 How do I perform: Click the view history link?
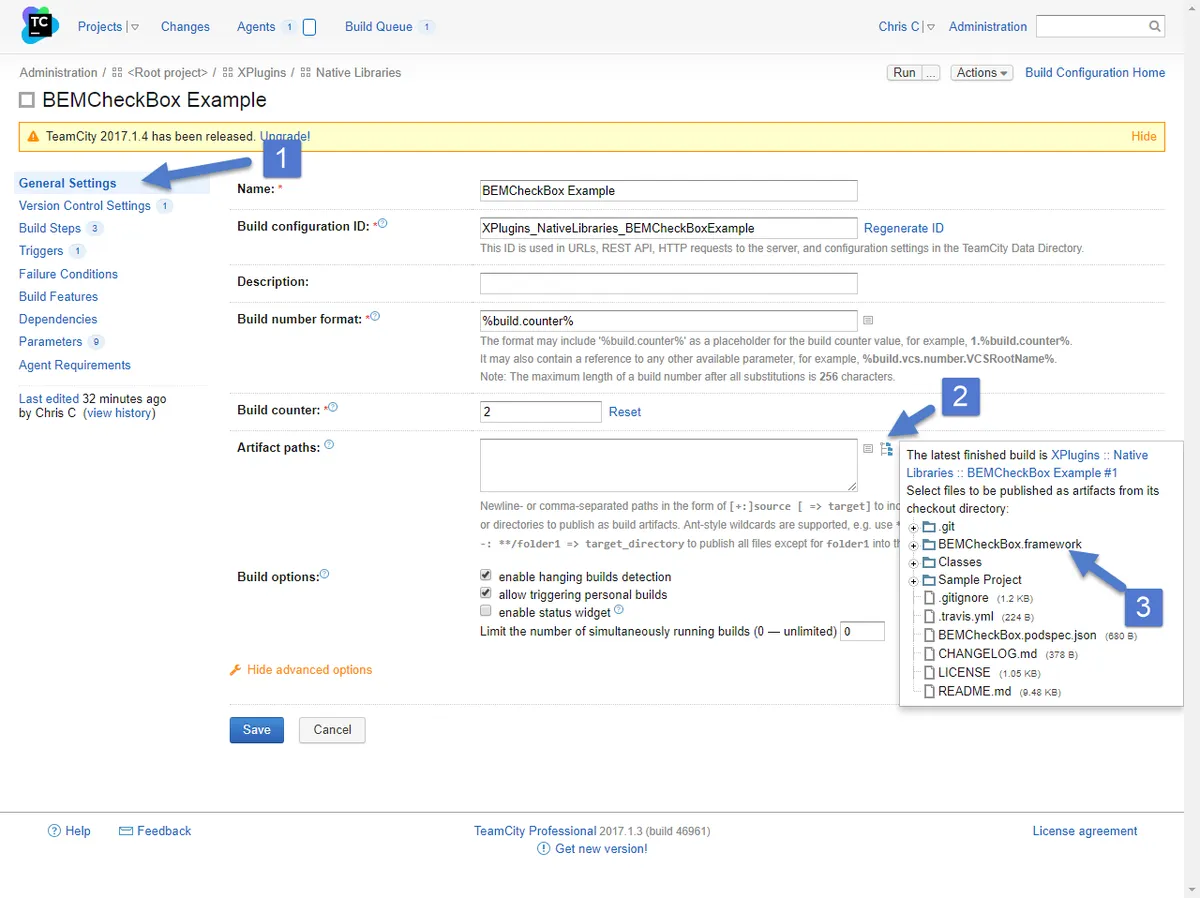(x=119, y=413)
